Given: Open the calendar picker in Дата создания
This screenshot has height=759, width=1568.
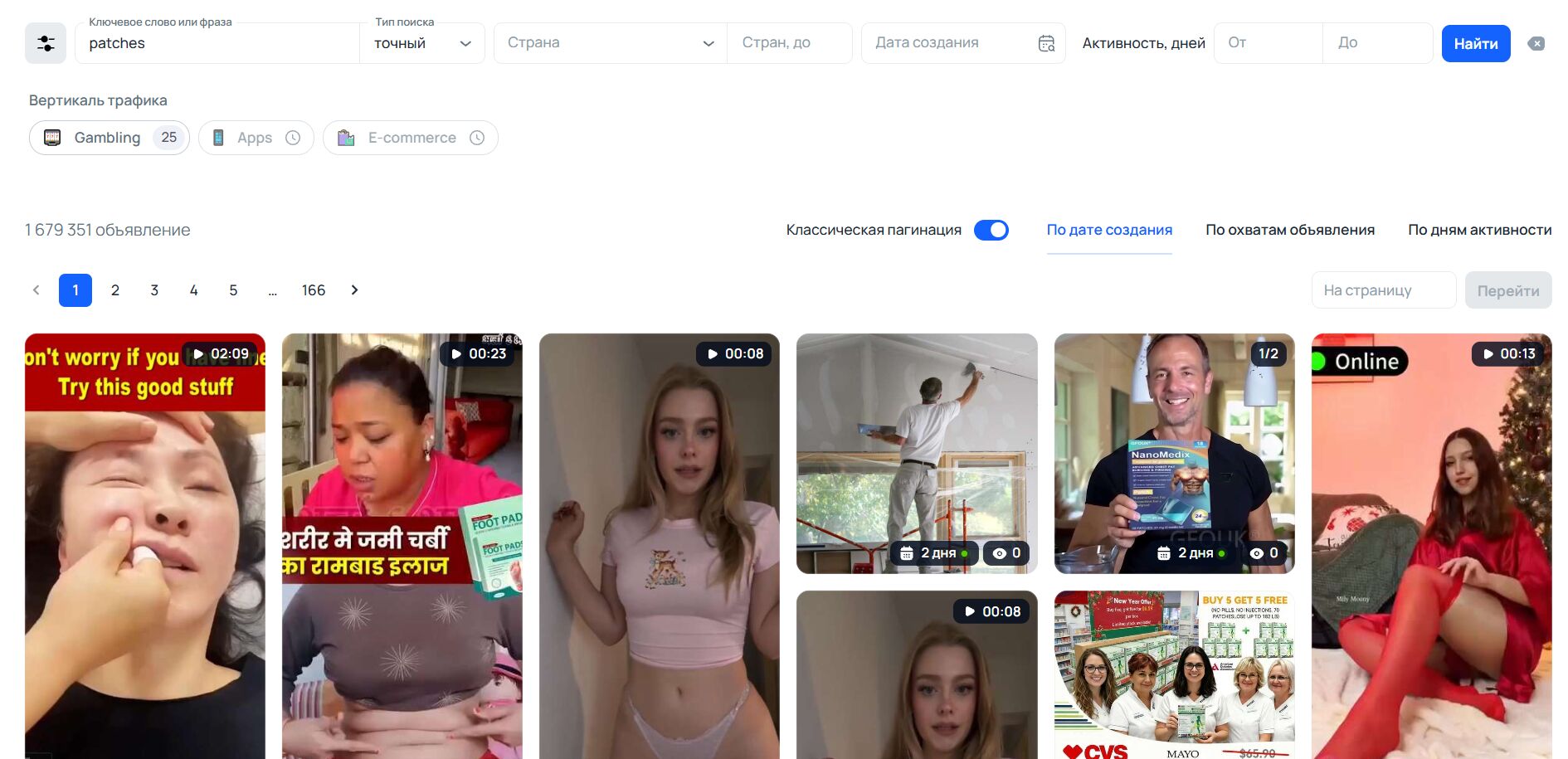Looking at the screenshot, I should click(1046, 43).
